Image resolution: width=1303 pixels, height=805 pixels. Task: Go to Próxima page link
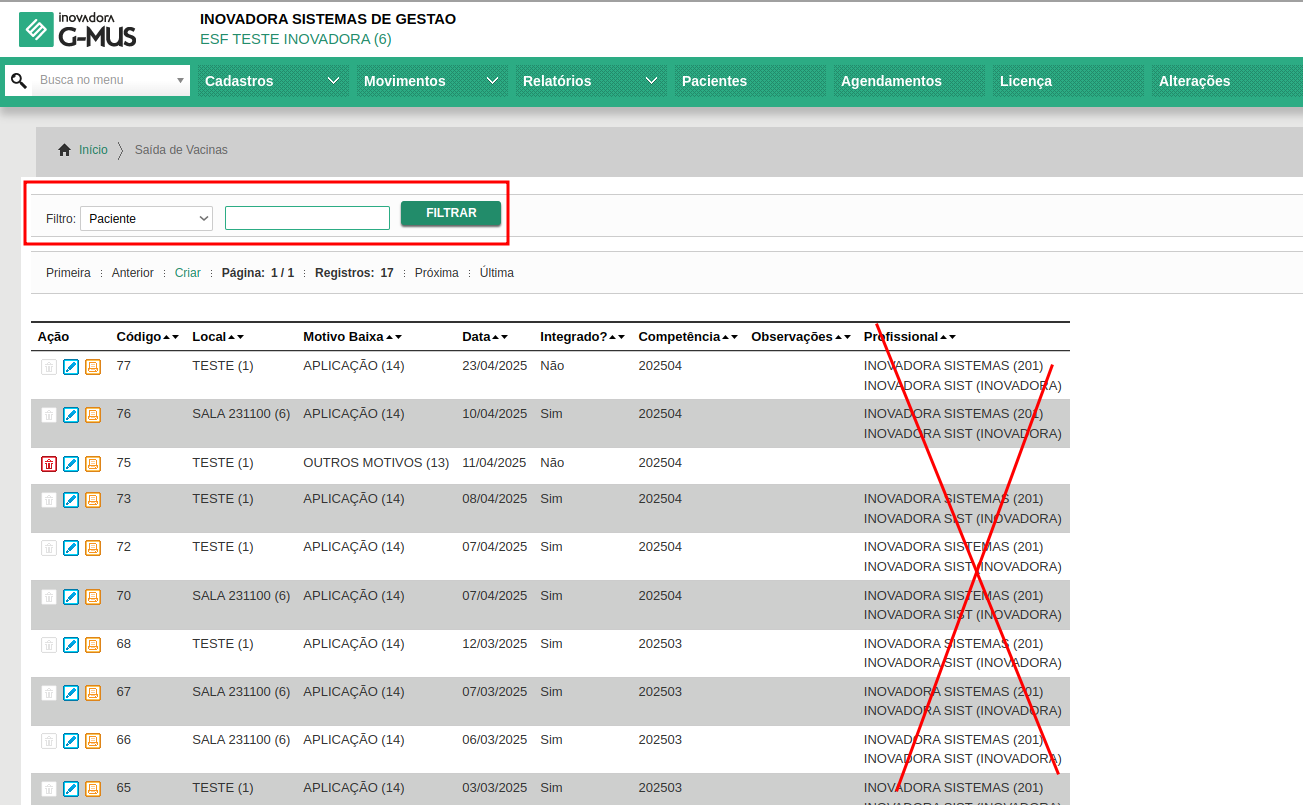[437, 273]
